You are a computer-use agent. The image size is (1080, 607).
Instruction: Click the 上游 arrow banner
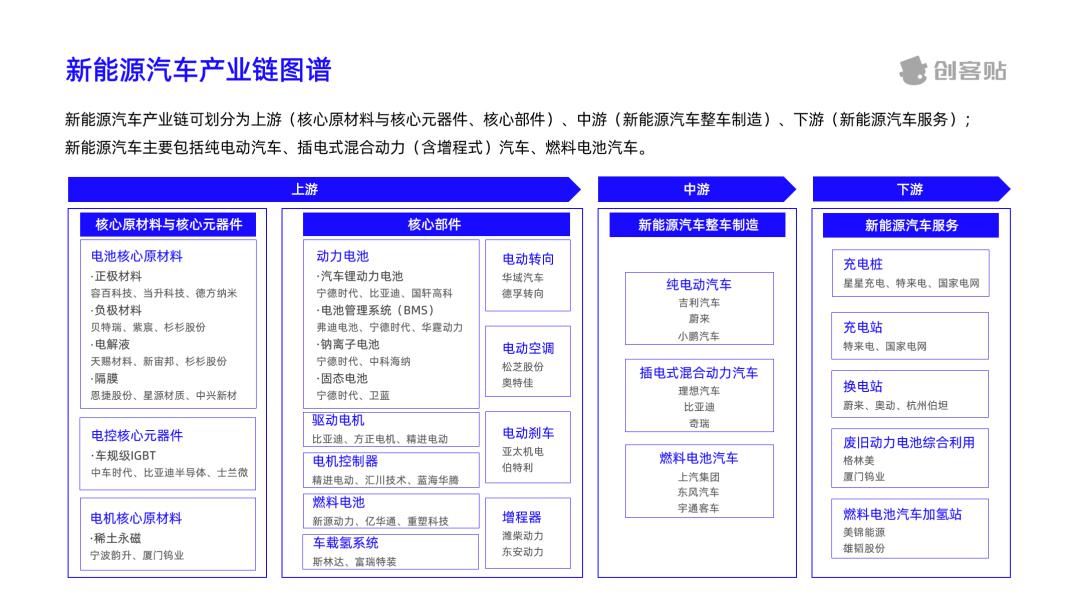click(x=324, y=189)
